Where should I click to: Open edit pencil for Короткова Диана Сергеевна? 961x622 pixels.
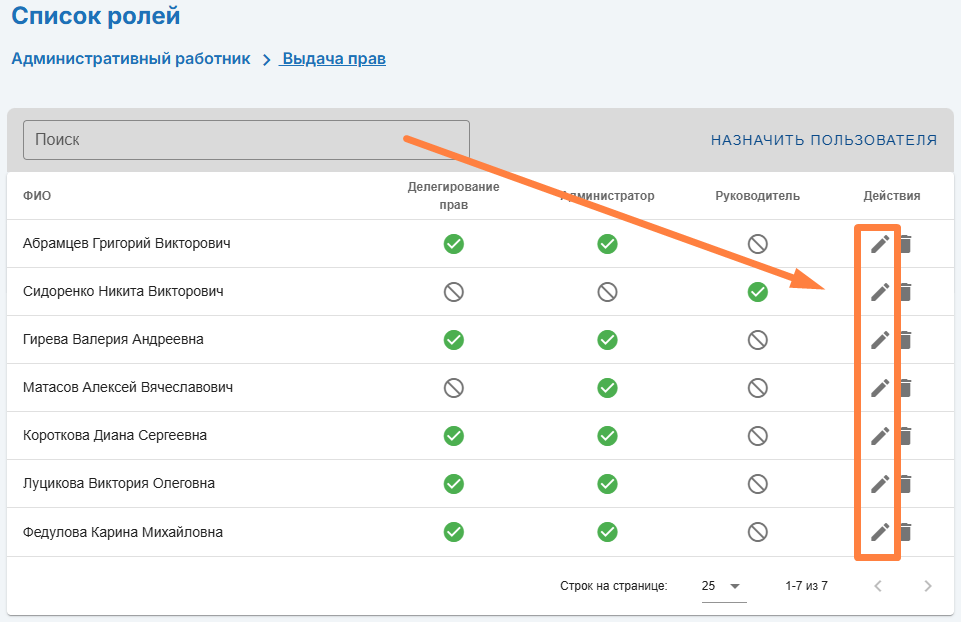[x=880, y=436]
